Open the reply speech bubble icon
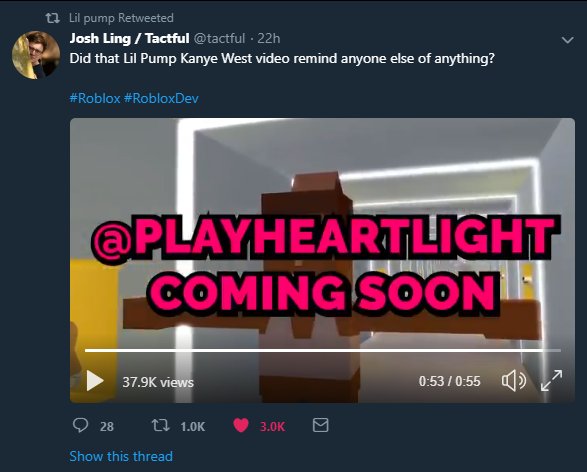Screen dimensions: 587x472 [80, 425]
